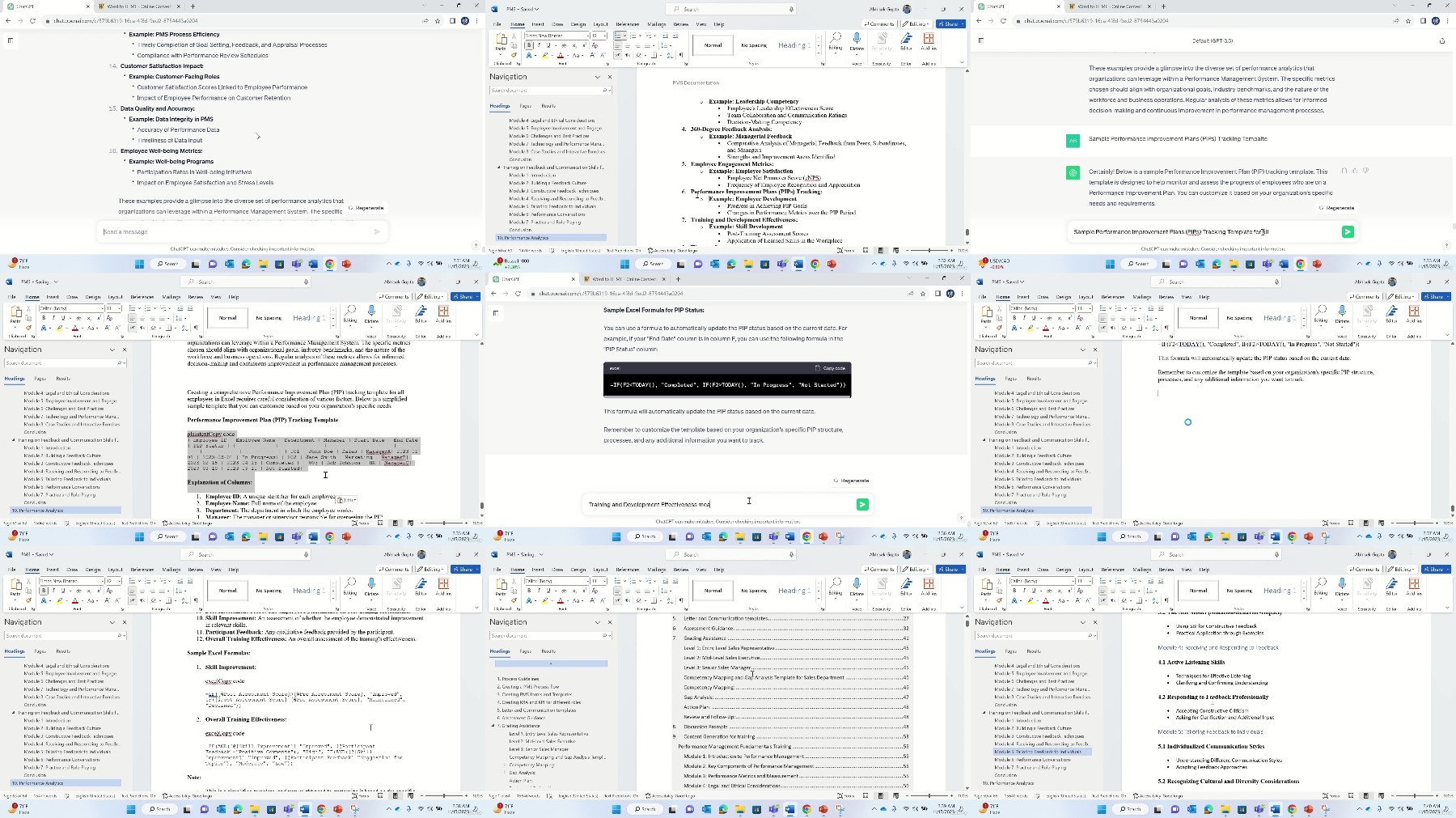1456x818 pixels.
Task: Open Editing mode dropdown in Leadership Competency Word window
Action: [916, 23]
